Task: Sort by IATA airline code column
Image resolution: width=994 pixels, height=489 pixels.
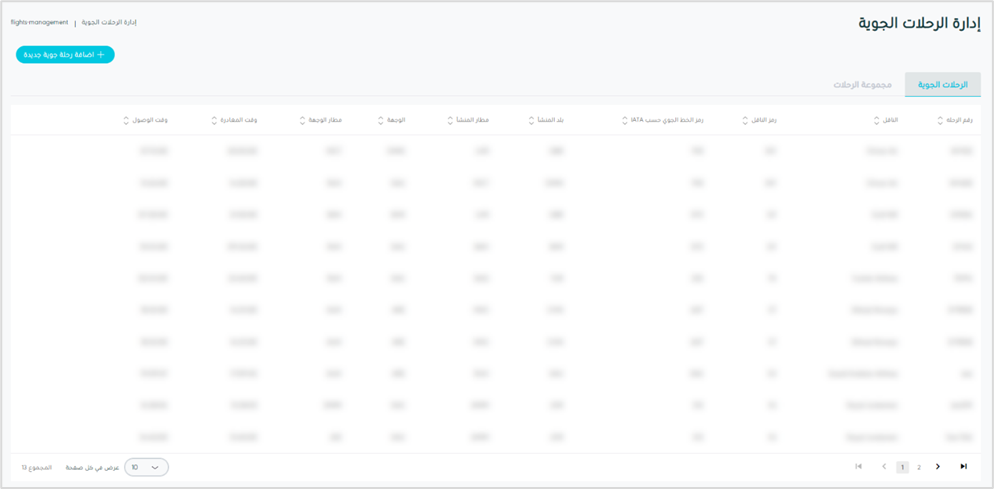Action: [x=625, y=121]
